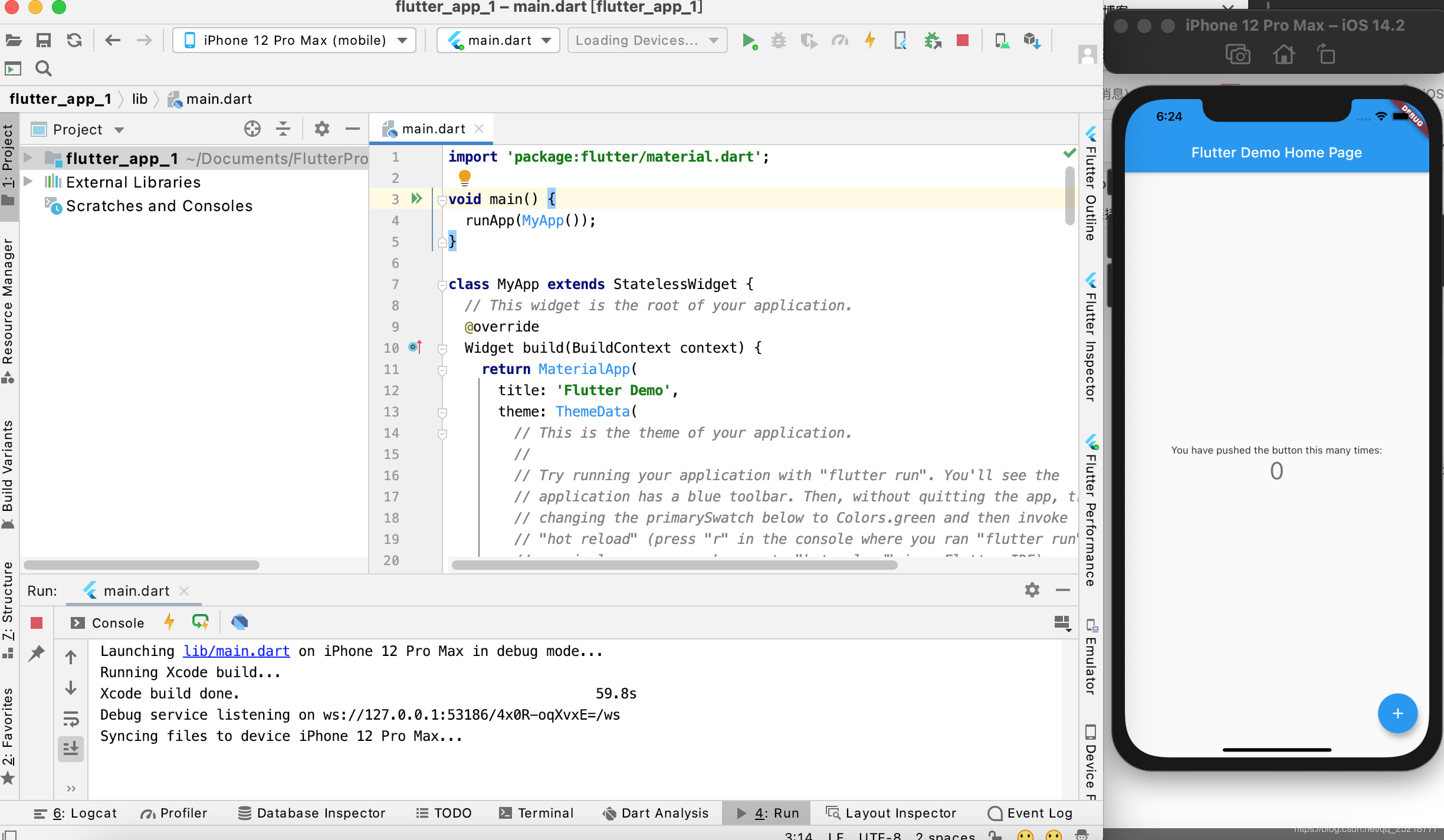Take screenshot in the iOS Simulator window

[x=1238, y=55]
